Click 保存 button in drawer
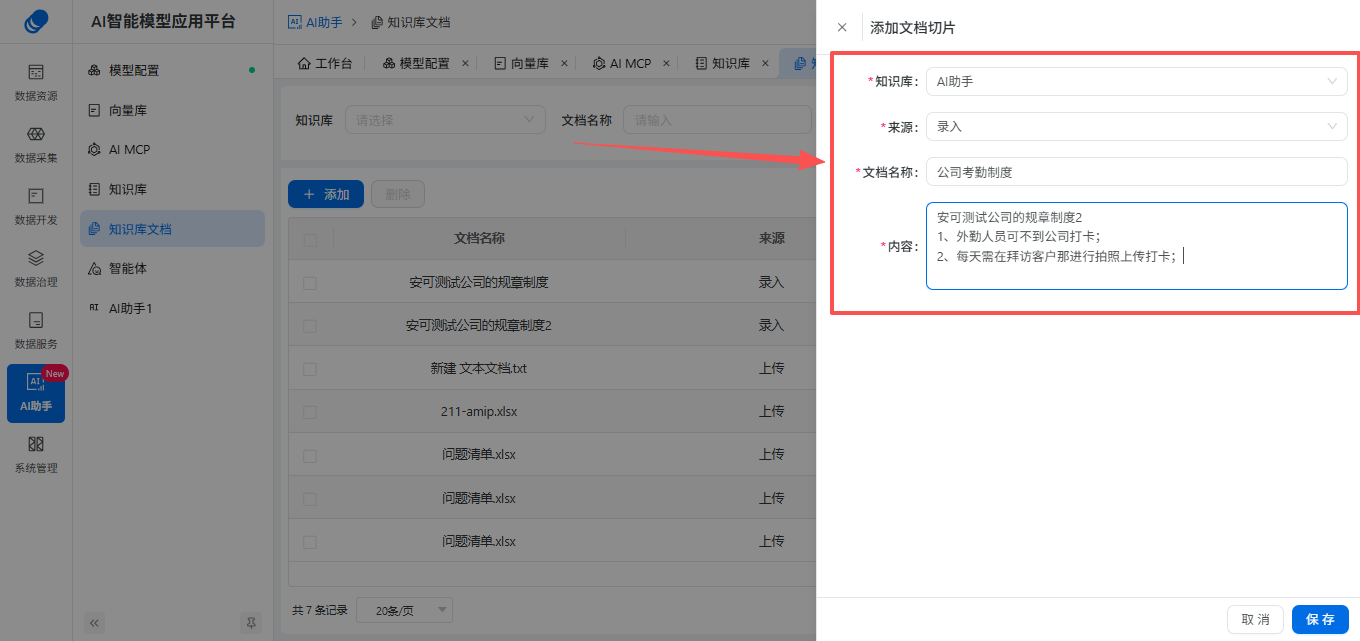1360x641 pixels. pyautogui.click(x=1320, y=619)
